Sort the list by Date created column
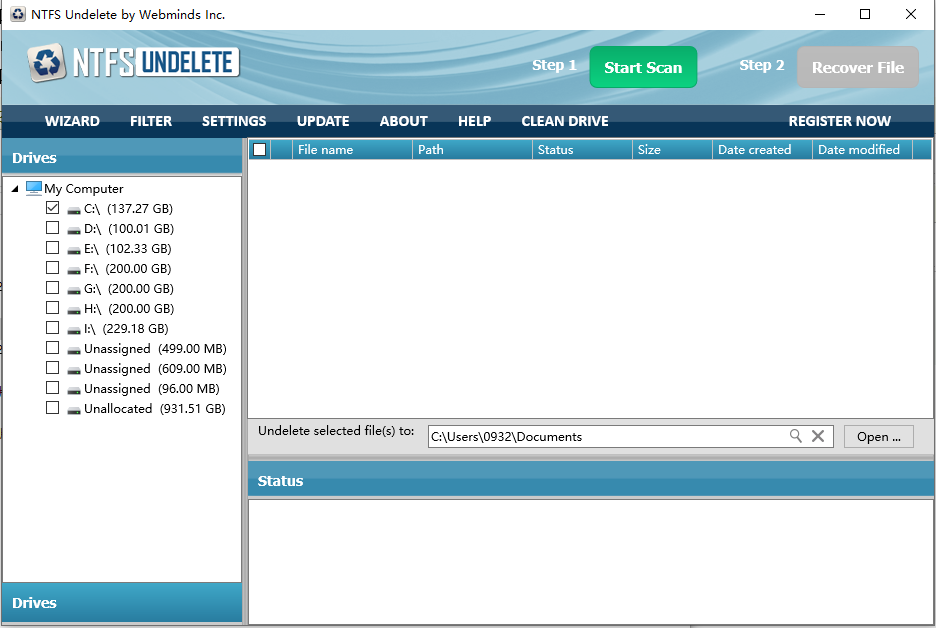936x628 pixels. pyautogui.click(x=754, y=150)
